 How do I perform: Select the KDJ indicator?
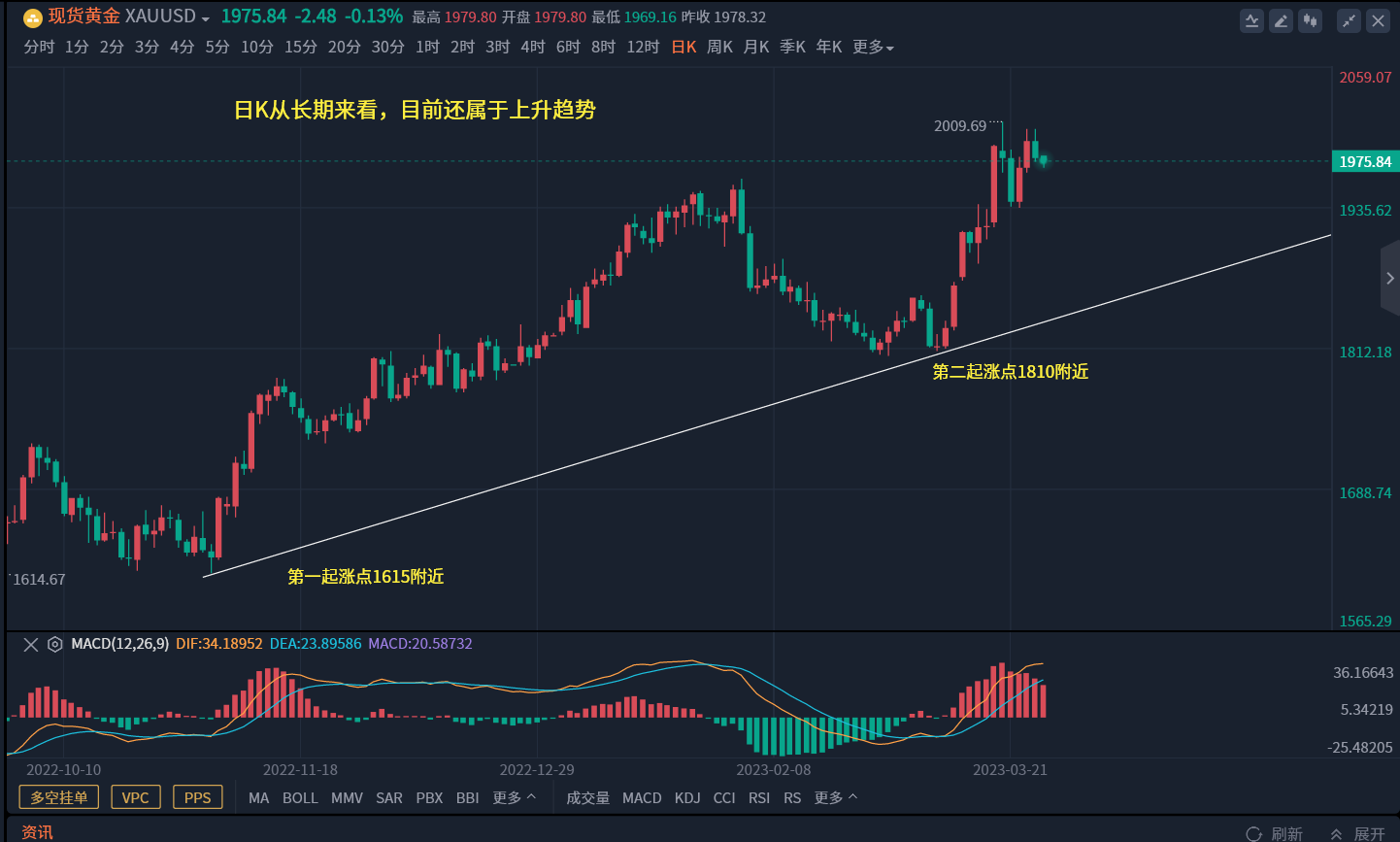(687, 797)
